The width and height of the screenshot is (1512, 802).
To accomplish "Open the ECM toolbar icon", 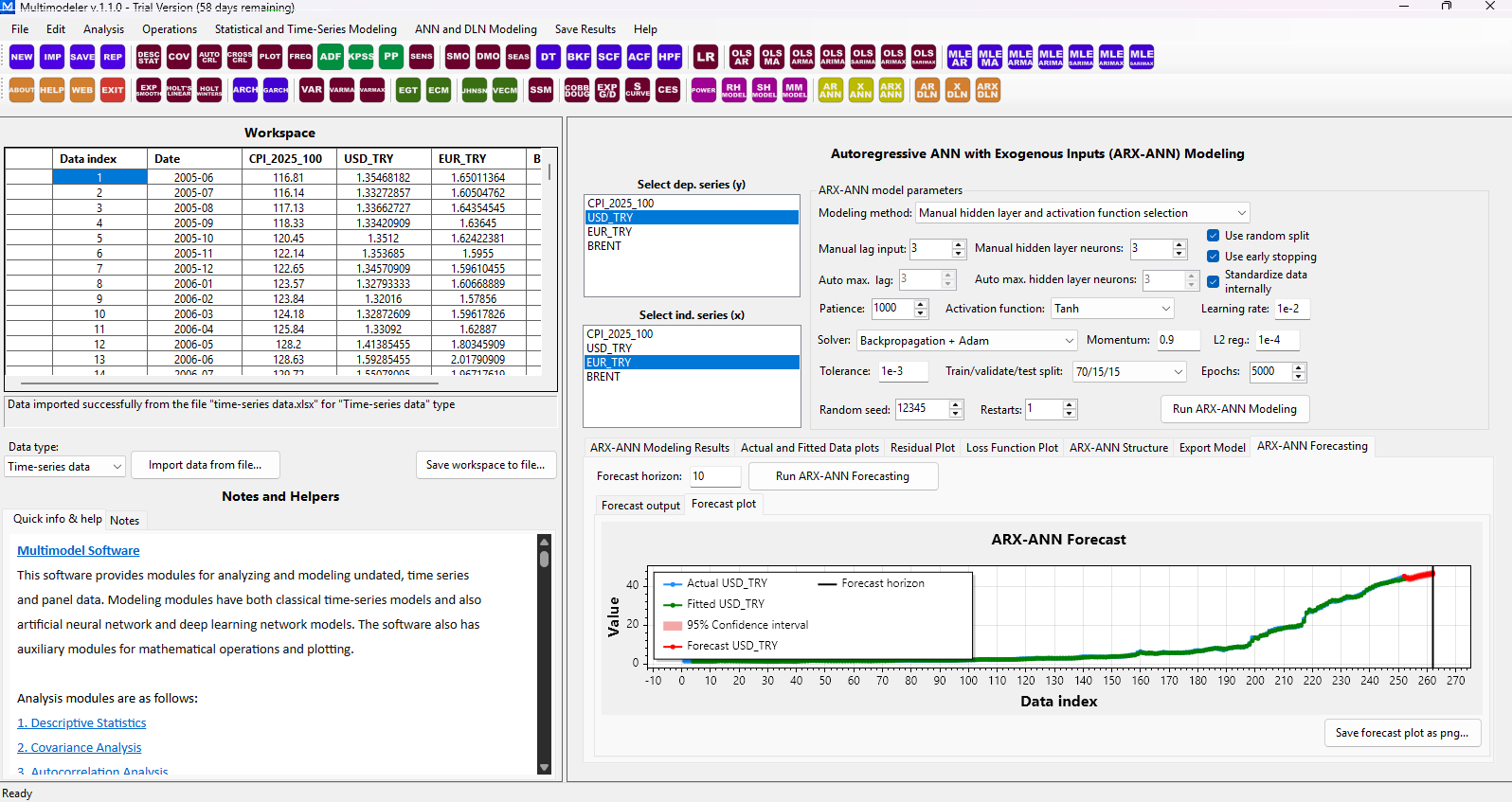I will pos(439,90).
